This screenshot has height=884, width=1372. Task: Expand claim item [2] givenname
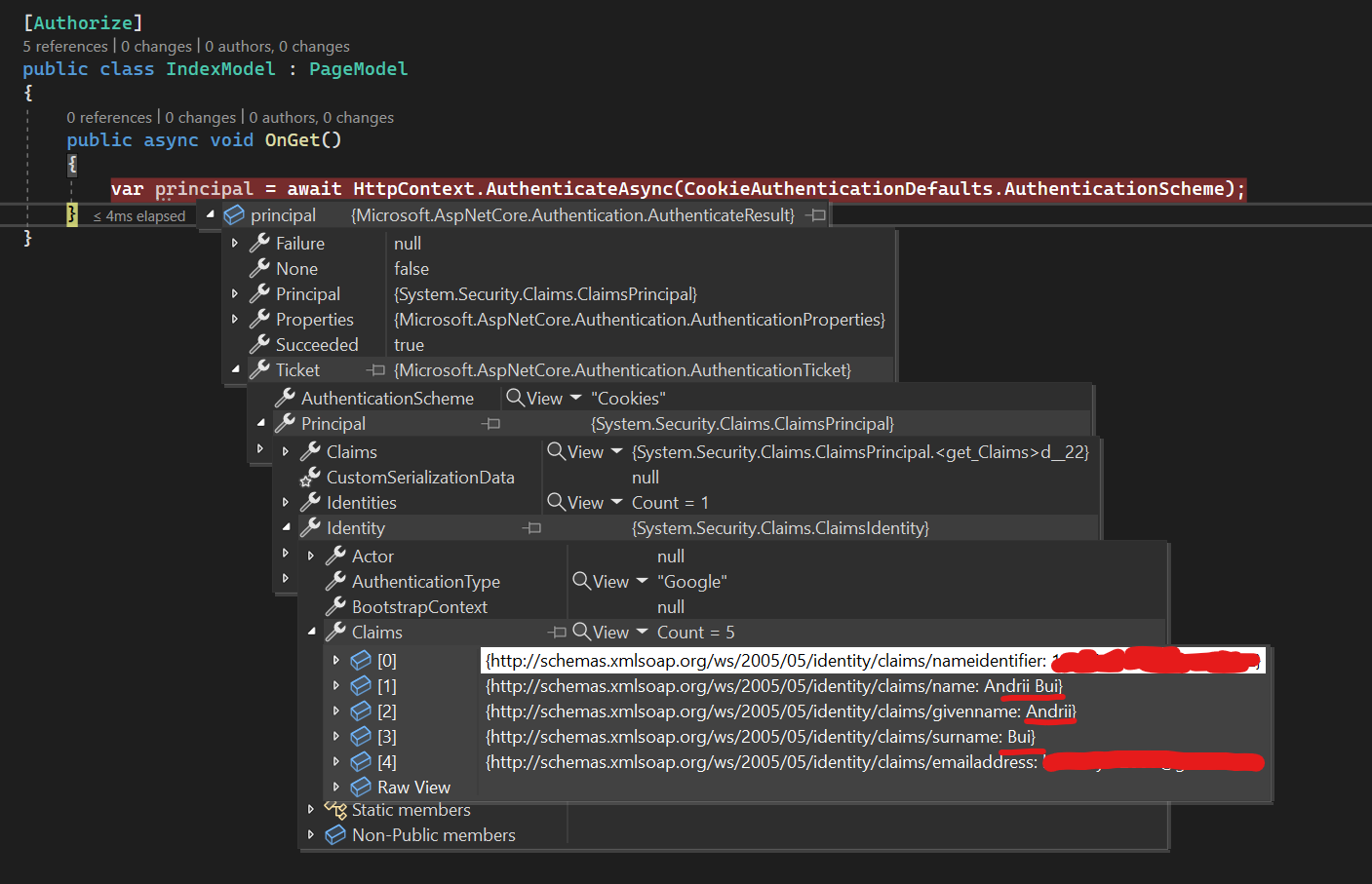pos(336,711)
